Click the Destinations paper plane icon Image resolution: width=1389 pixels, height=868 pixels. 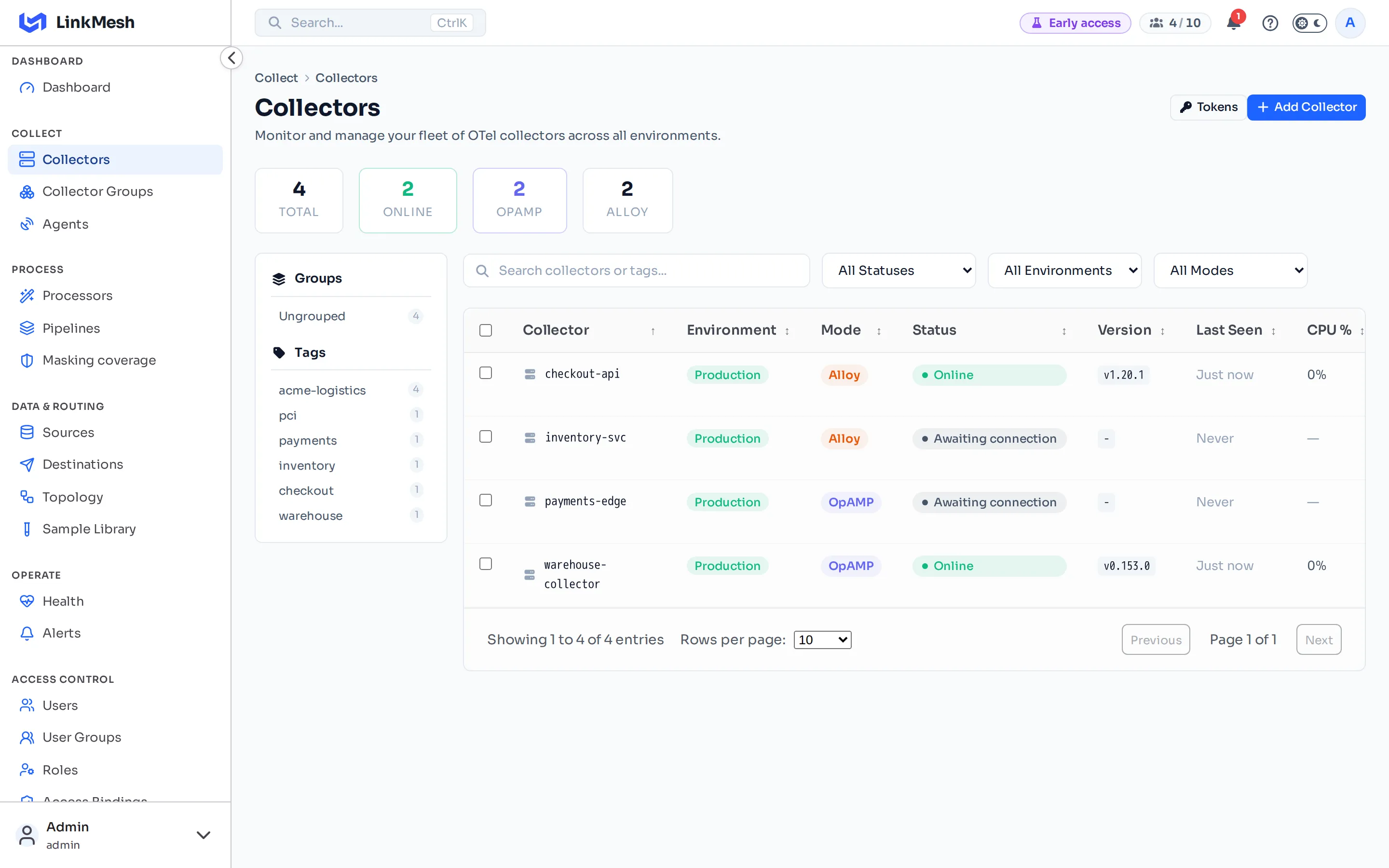pos(27,464)
